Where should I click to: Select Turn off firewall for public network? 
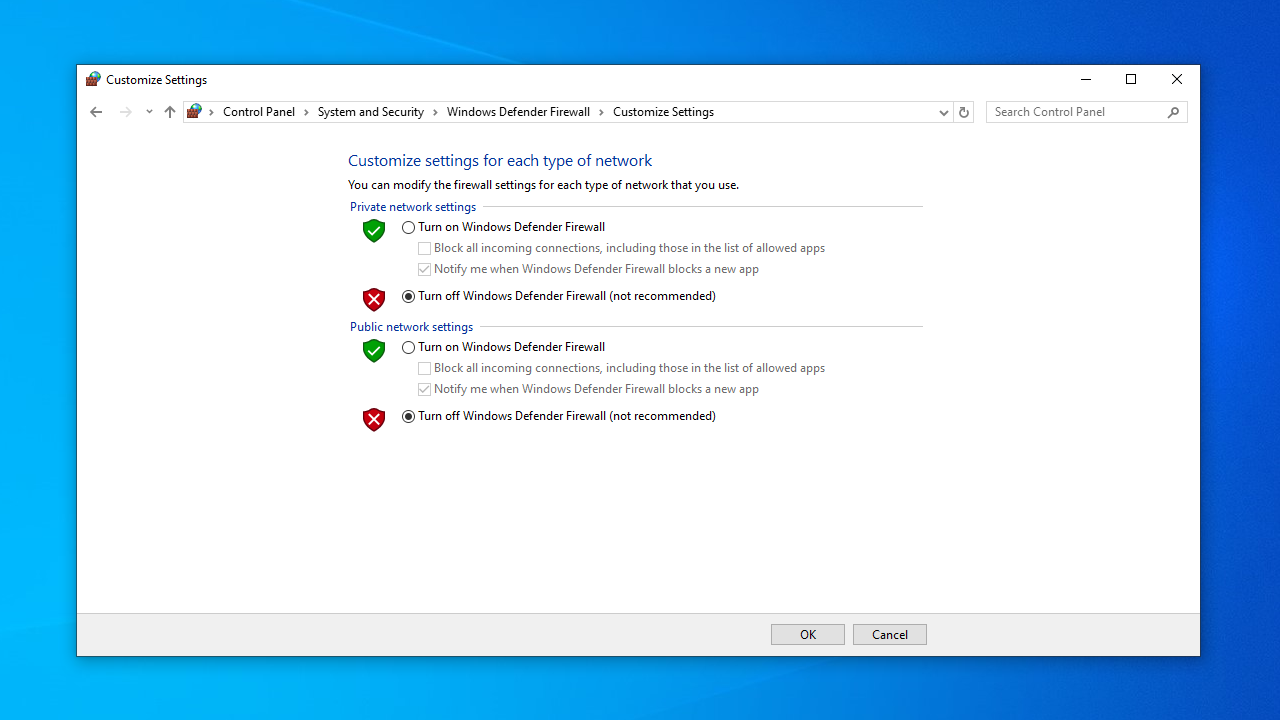[x=409, y=417]
